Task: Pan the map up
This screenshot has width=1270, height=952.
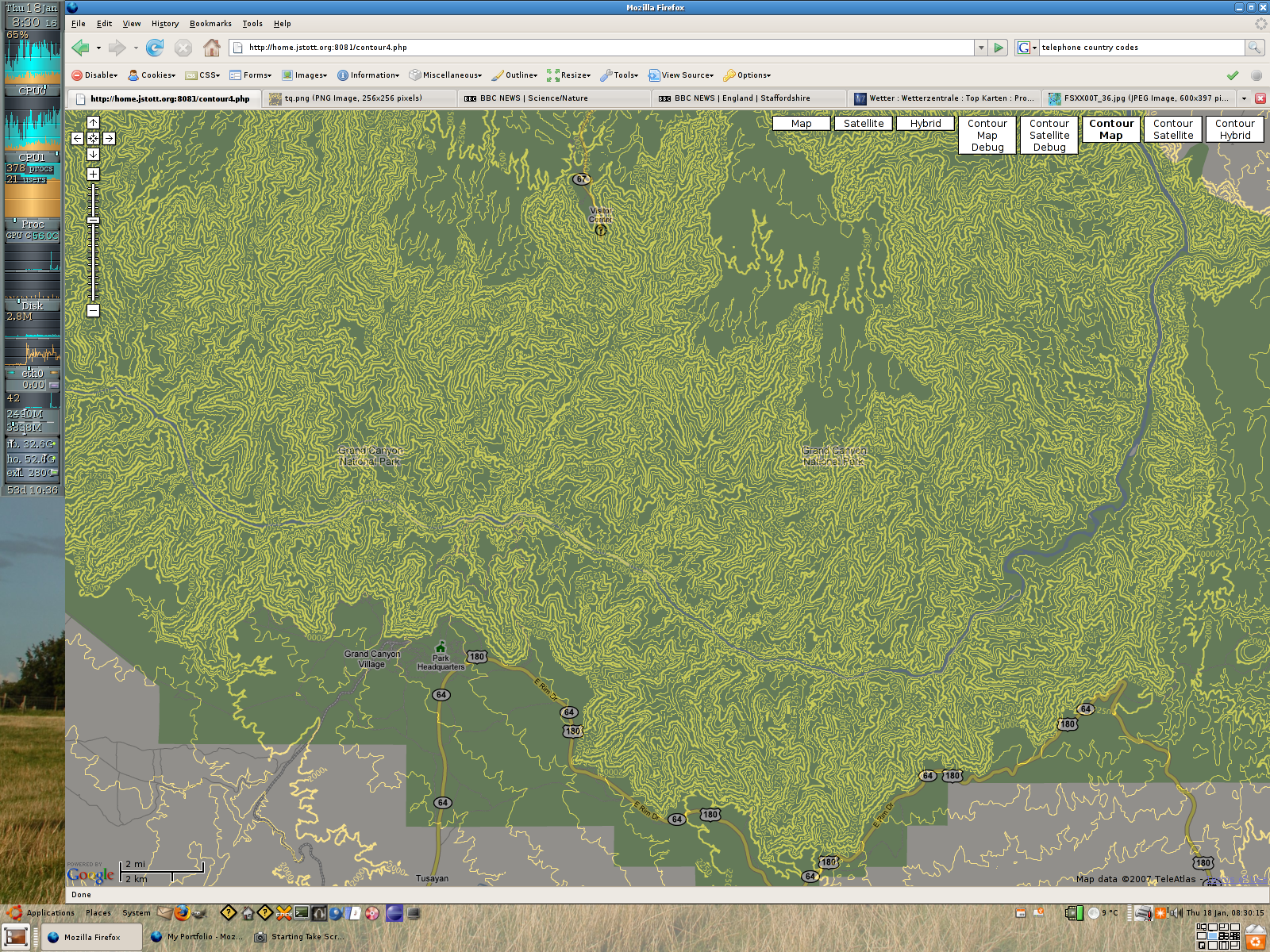Action: pos(93,123)
